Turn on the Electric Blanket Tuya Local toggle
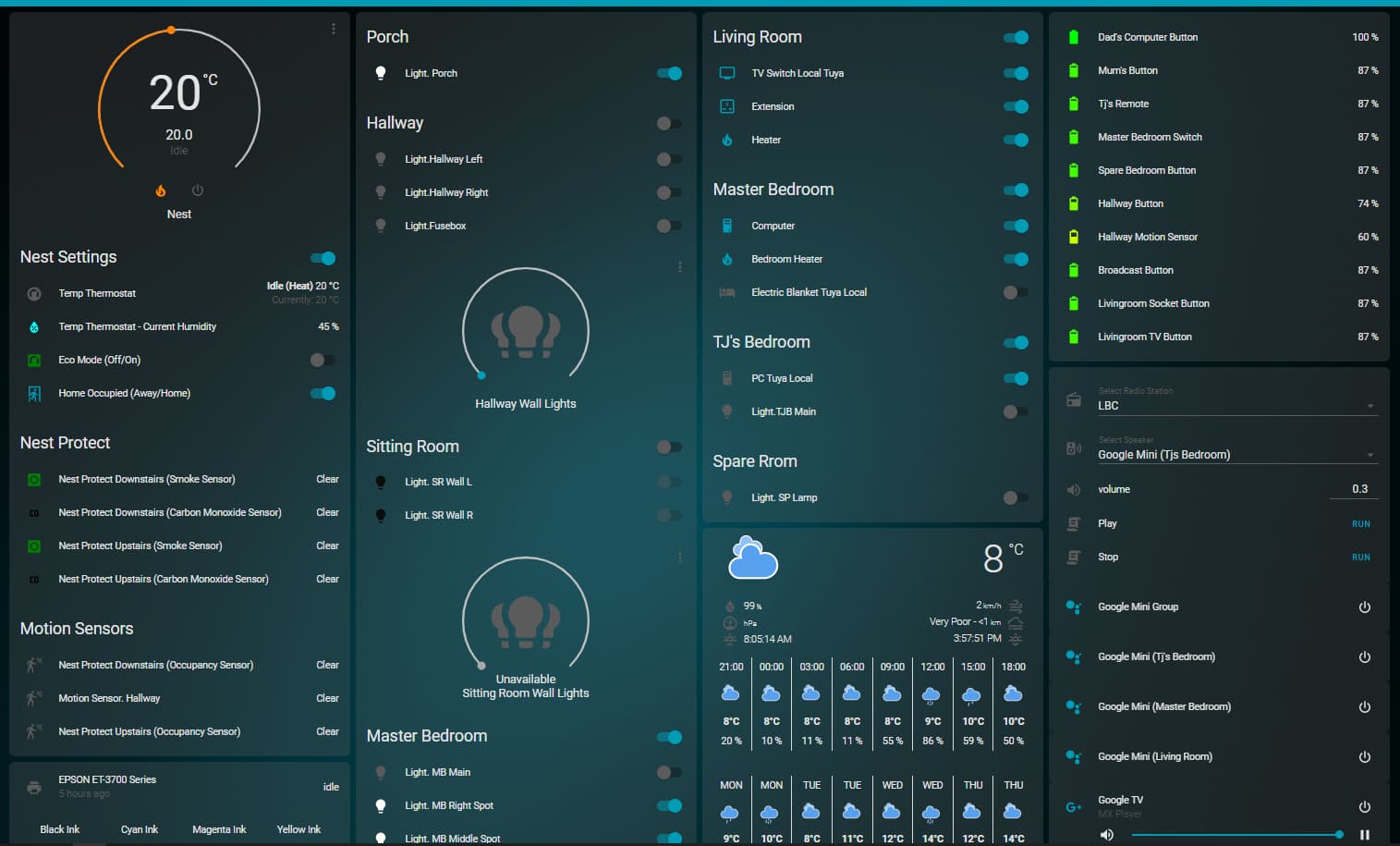 pyautogui.click(x=1016, y=292)
